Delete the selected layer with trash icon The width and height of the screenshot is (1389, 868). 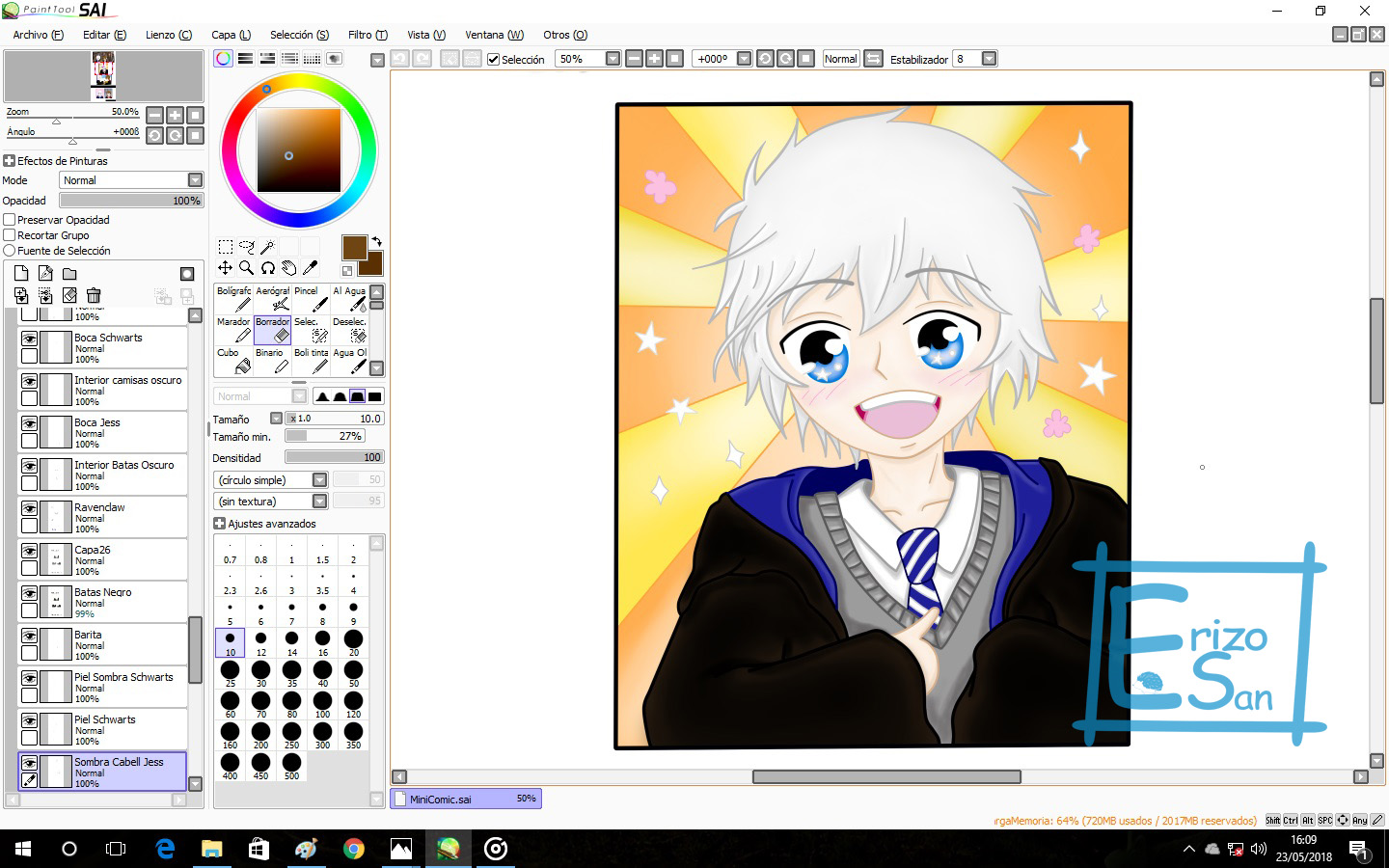(94, 295)
